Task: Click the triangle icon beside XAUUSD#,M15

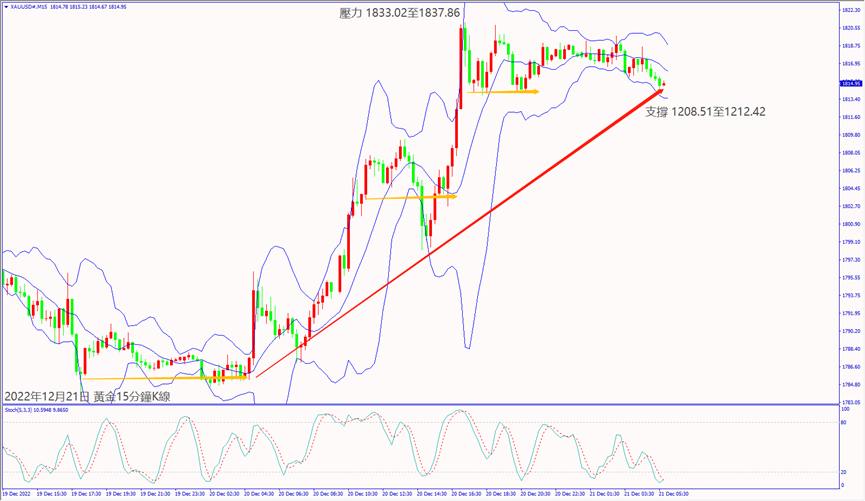Action: click(5, 5)
